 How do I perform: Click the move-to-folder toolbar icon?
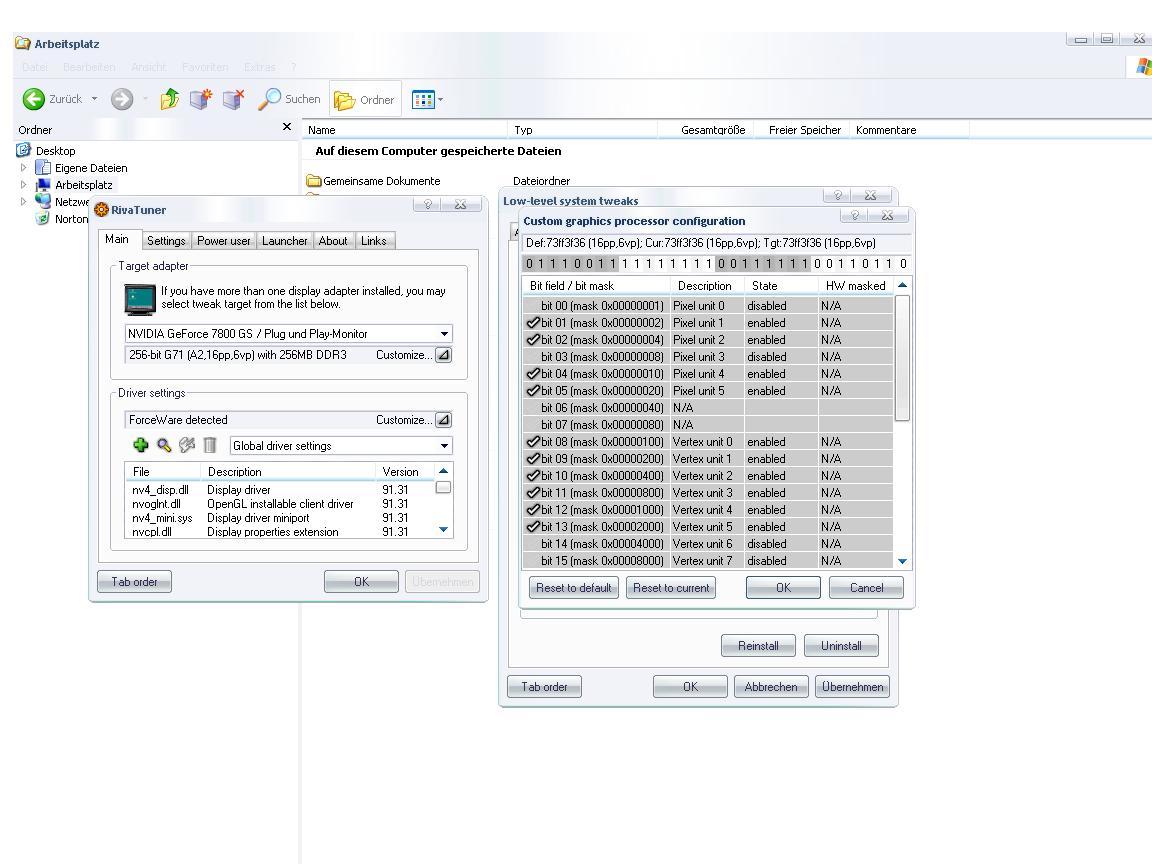point(201,98)
